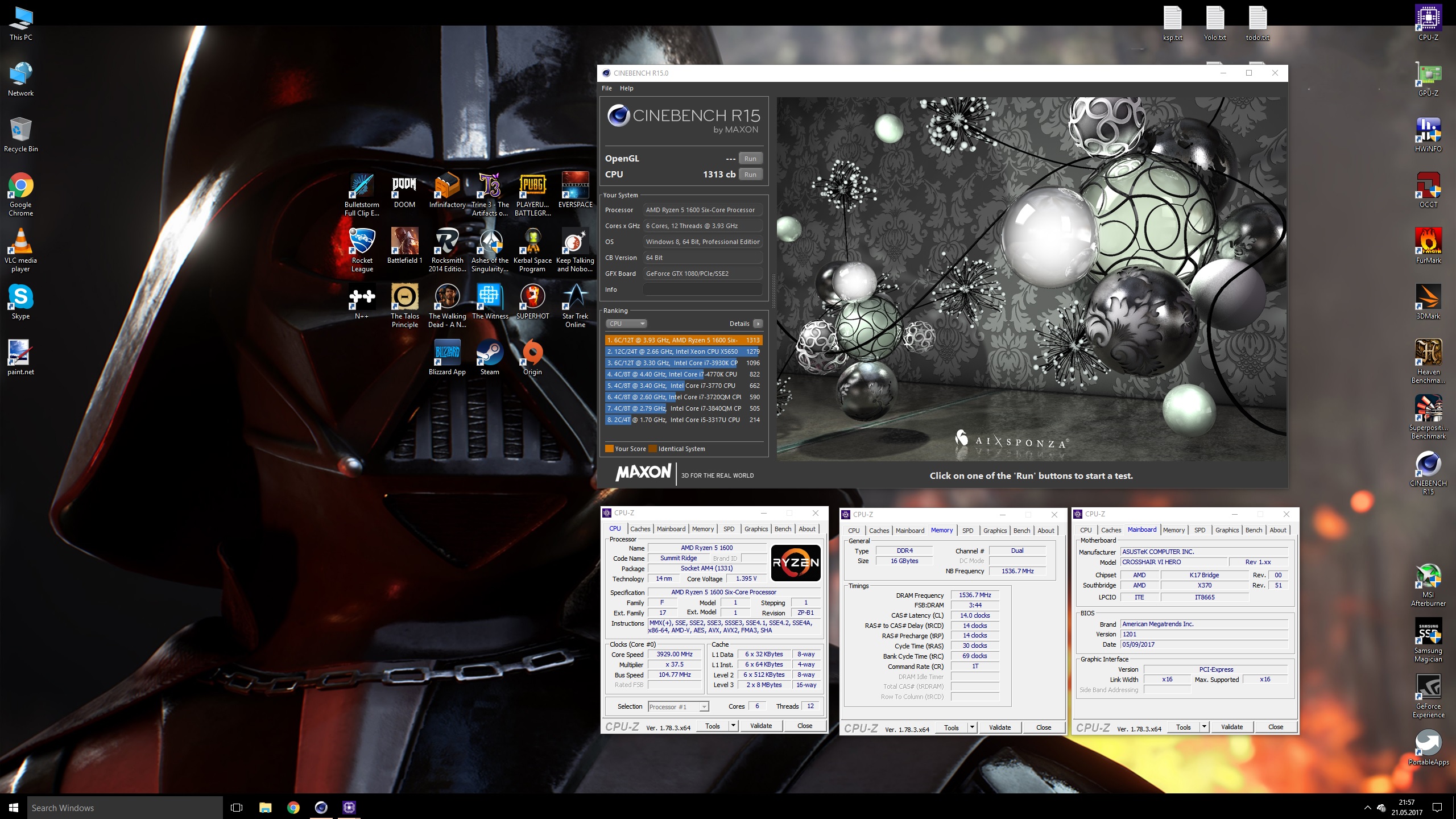Select the todo.txt file on desktop
This screenshot has height=819, width=1456.
tap(1258, 23)
